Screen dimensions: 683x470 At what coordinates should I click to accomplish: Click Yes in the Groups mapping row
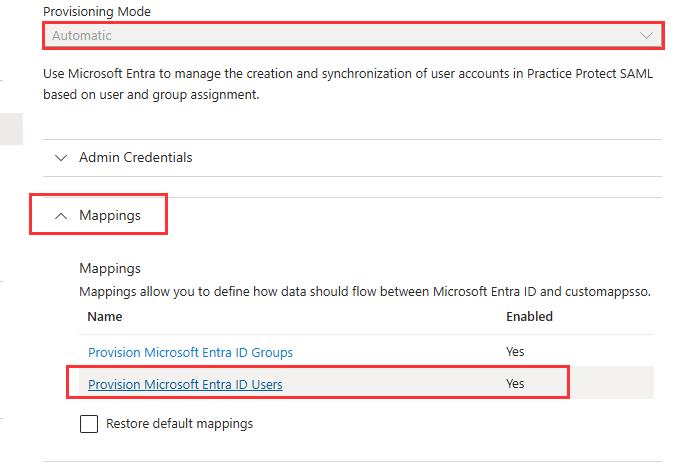click(x=515, y=352)
